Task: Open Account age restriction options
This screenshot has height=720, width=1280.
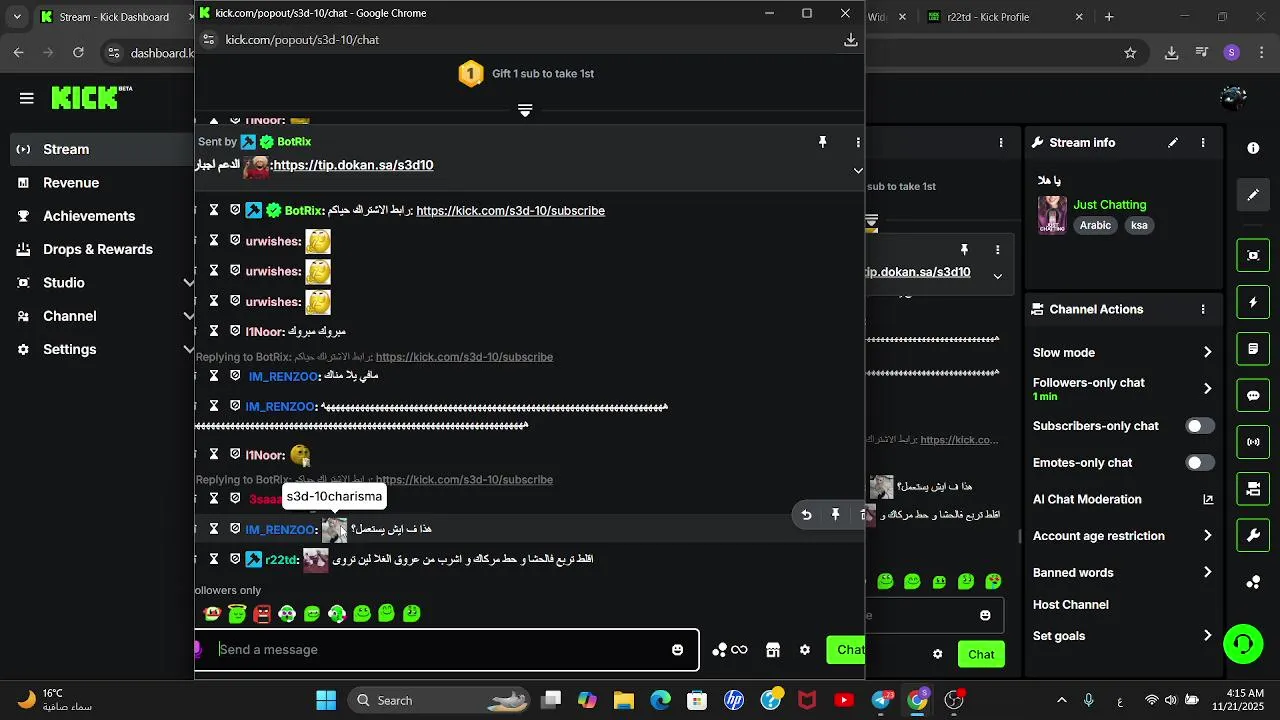Action: pyautogui.click(x=1122, y=536)
